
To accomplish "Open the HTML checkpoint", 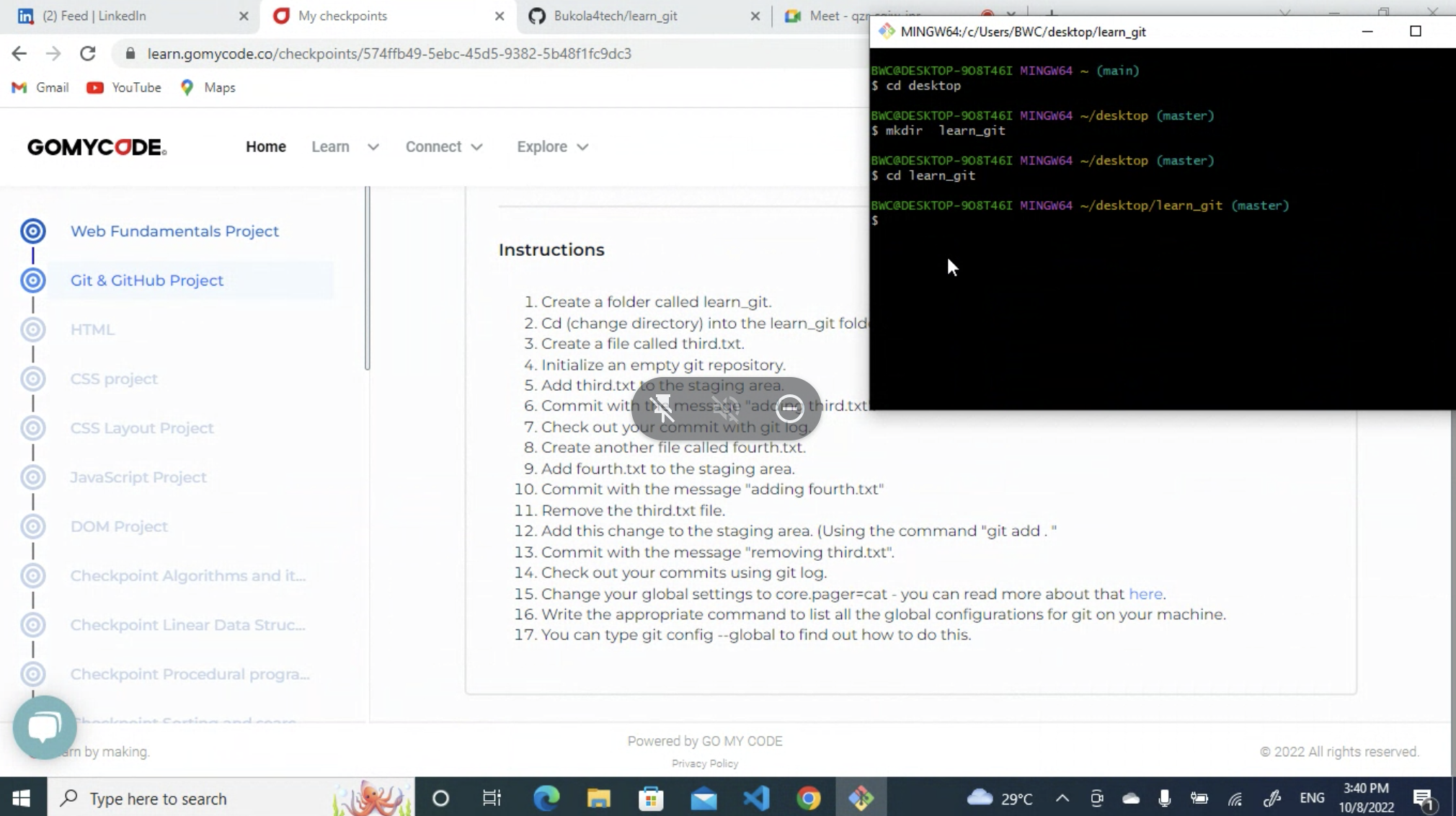I will 92,329.
